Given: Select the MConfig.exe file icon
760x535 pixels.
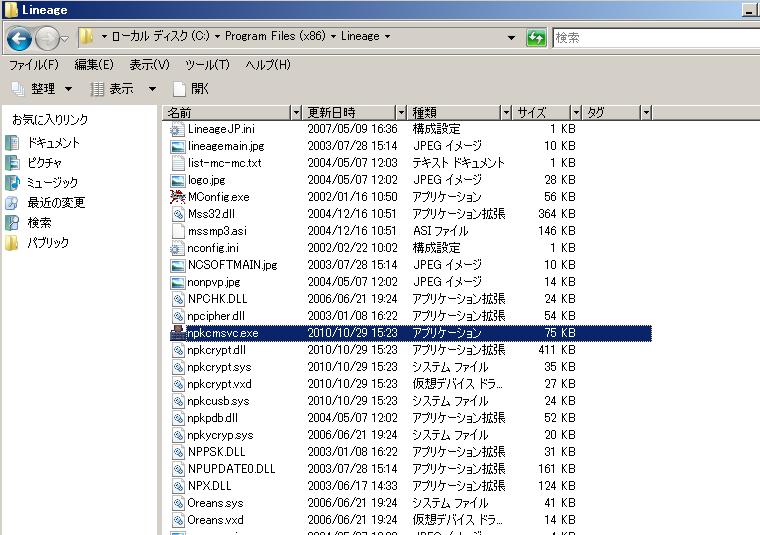Looking at the screenshot, I should click(177, 197).
